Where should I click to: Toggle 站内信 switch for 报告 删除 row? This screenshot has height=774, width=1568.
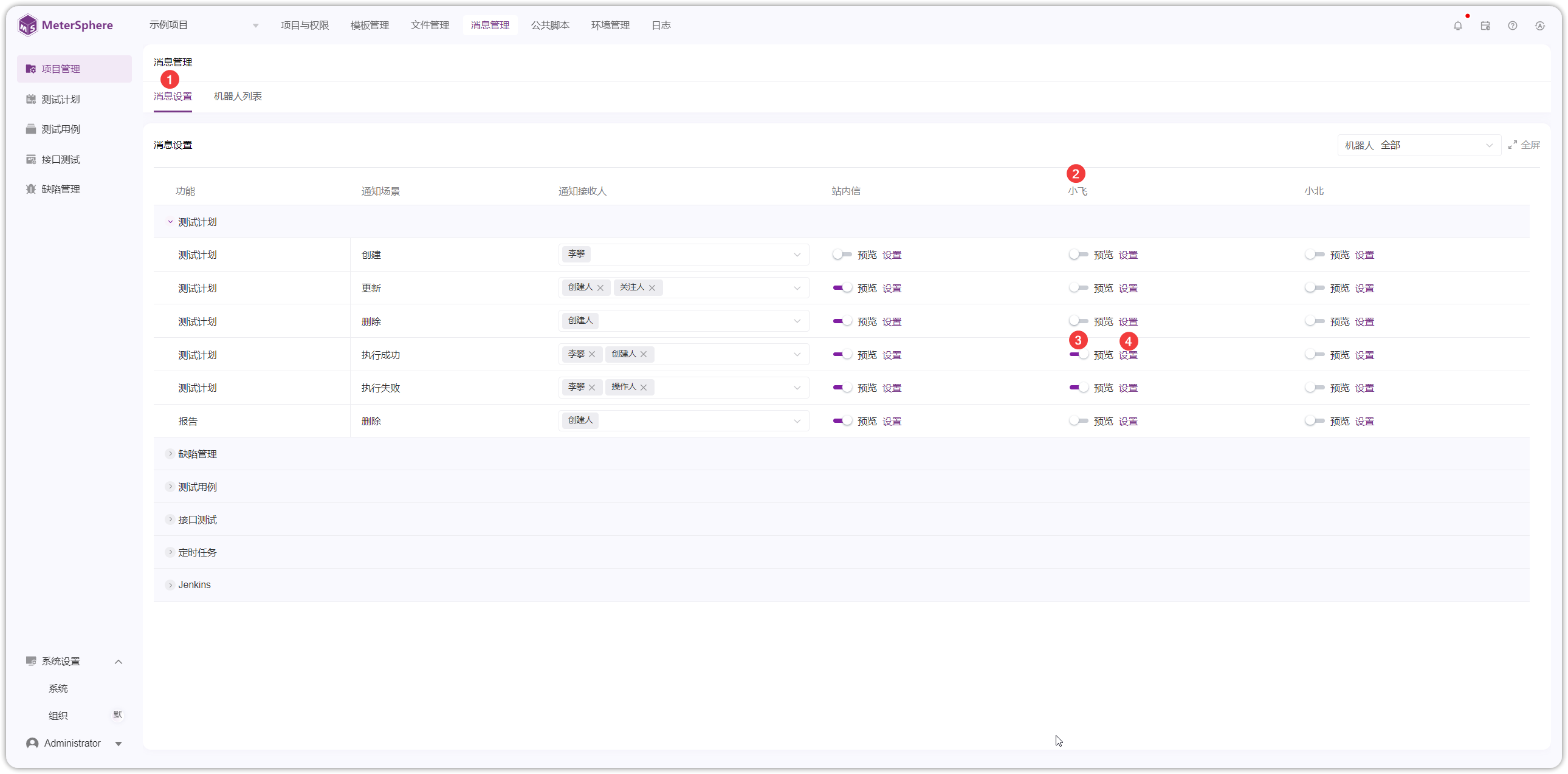(842, 420)
